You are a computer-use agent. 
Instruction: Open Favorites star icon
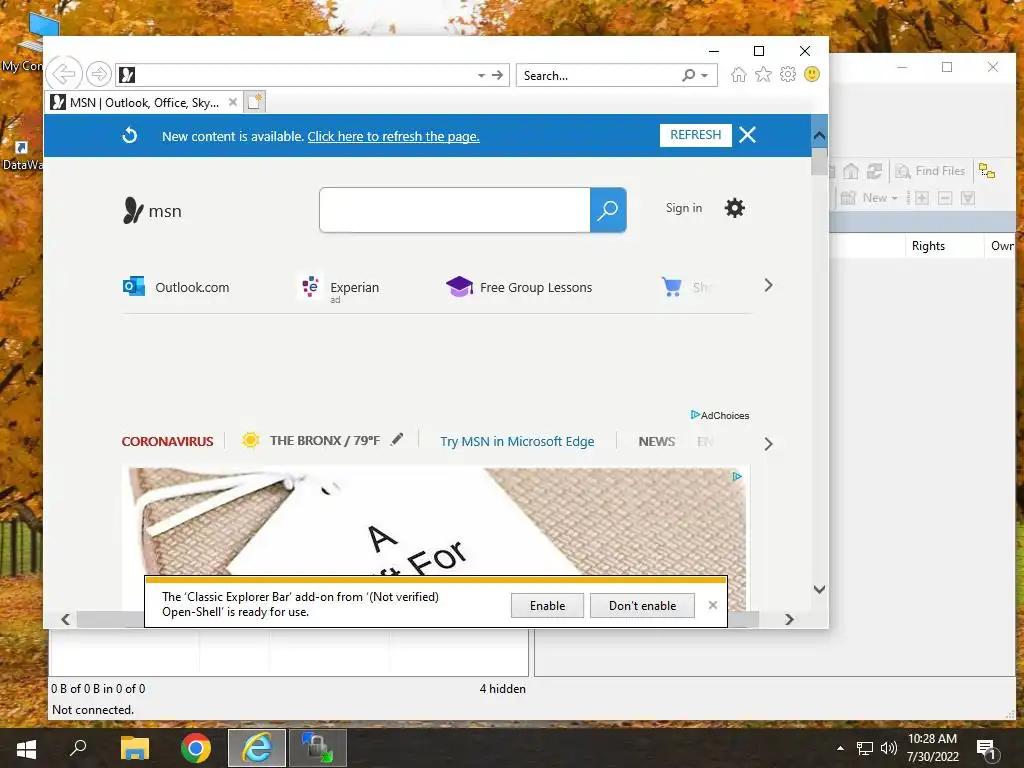763,74
